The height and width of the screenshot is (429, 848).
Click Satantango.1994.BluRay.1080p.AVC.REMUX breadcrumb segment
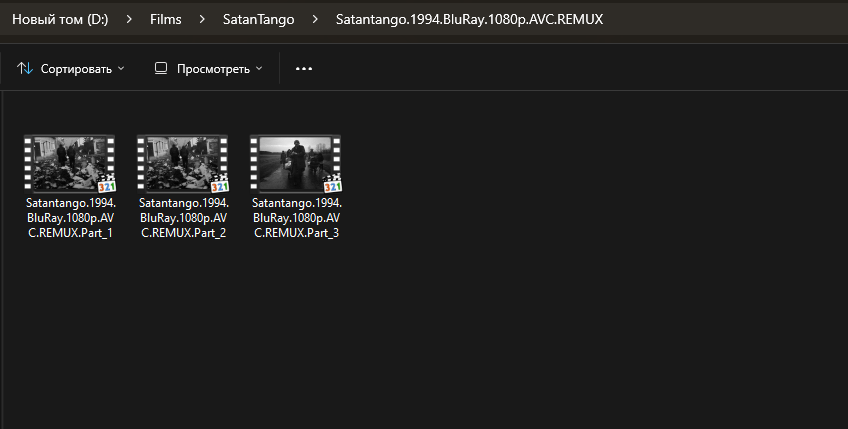(469, 19)
